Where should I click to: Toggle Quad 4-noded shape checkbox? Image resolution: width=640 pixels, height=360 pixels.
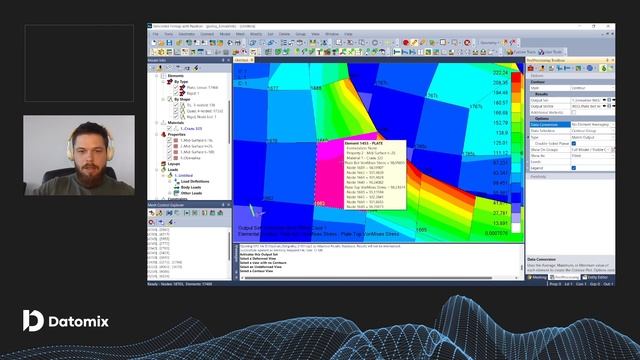point(176,111)
